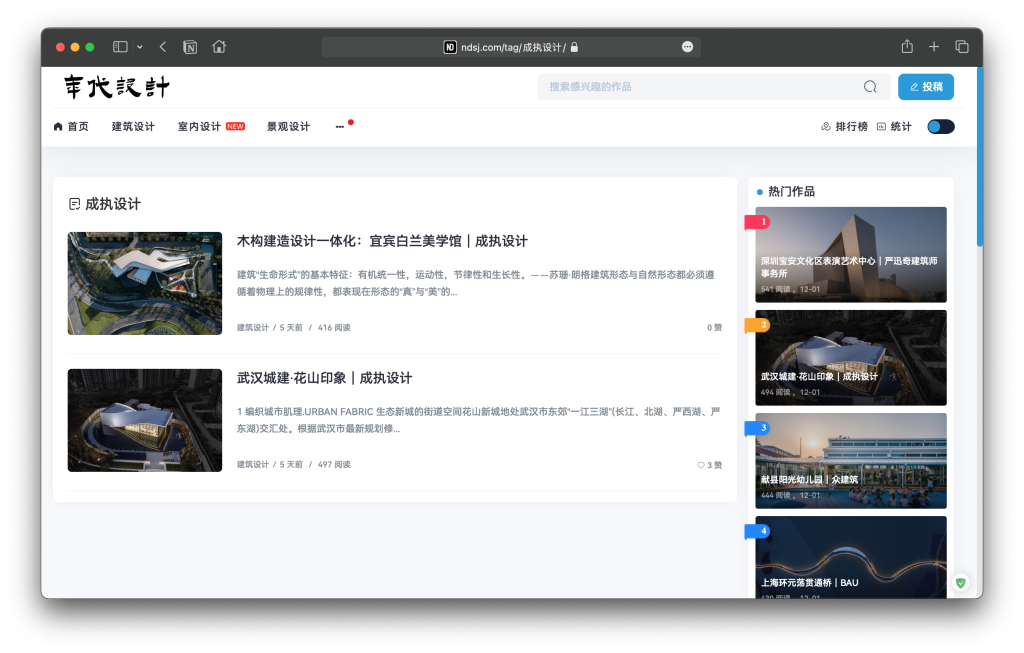
Task: Go back with the browser back arrow
Action: click(x=163, y=47)
